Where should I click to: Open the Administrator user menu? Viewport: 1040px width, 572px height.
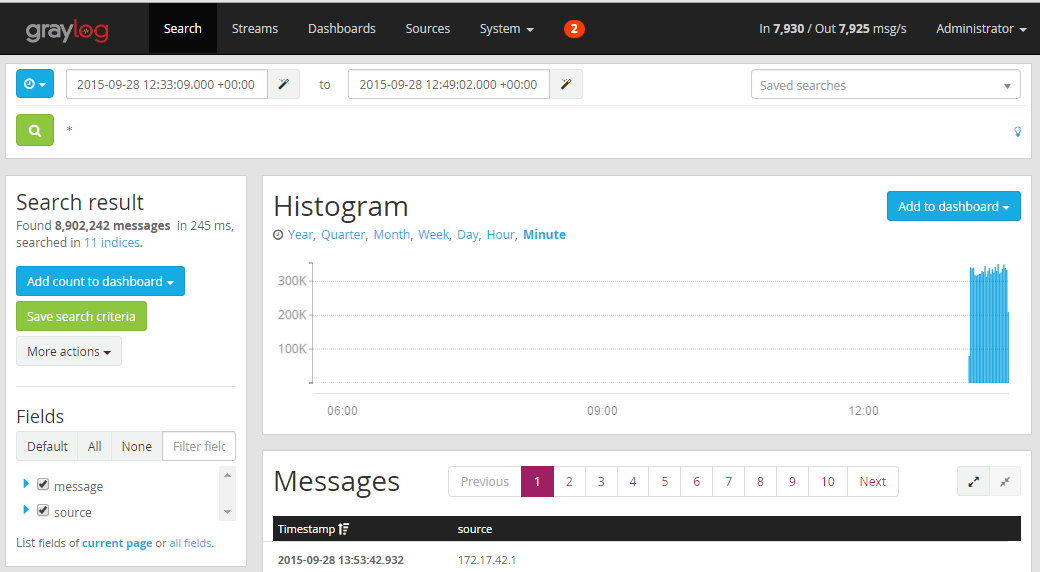pyautogui.click(x=981, y=29)
